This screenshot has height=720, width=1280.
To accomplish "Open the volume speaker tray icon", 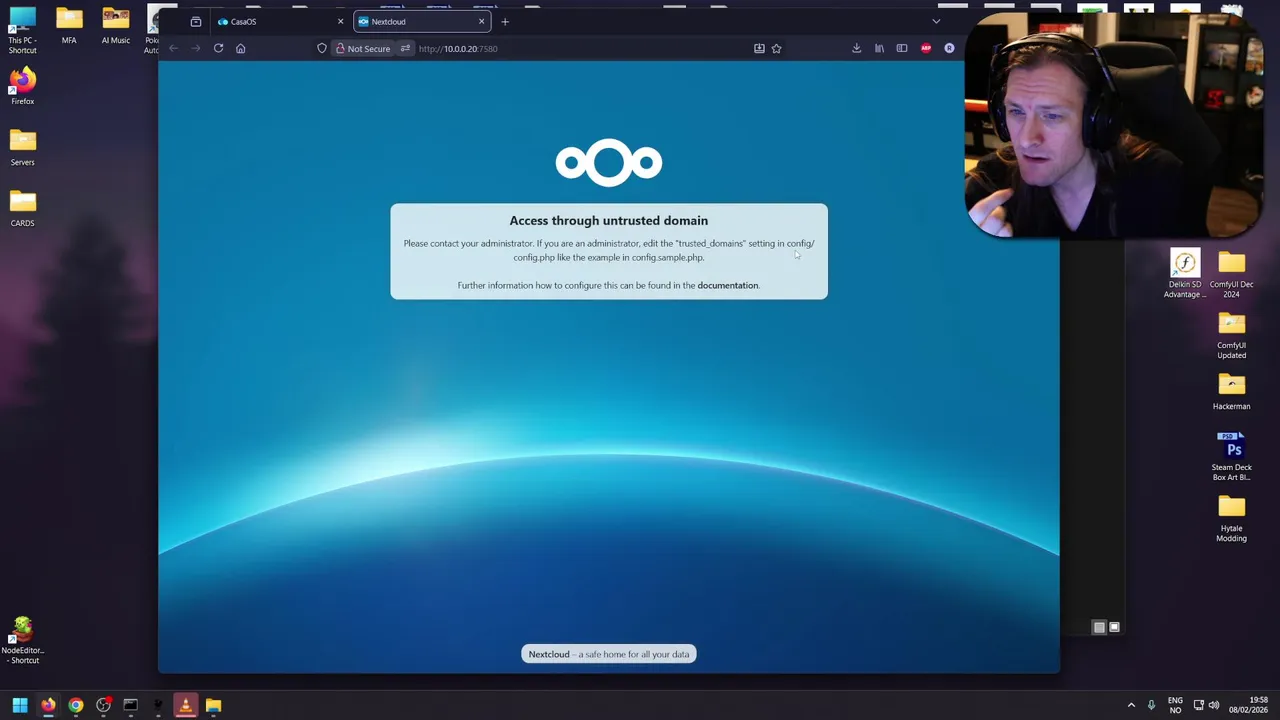I will [1214, 705].
